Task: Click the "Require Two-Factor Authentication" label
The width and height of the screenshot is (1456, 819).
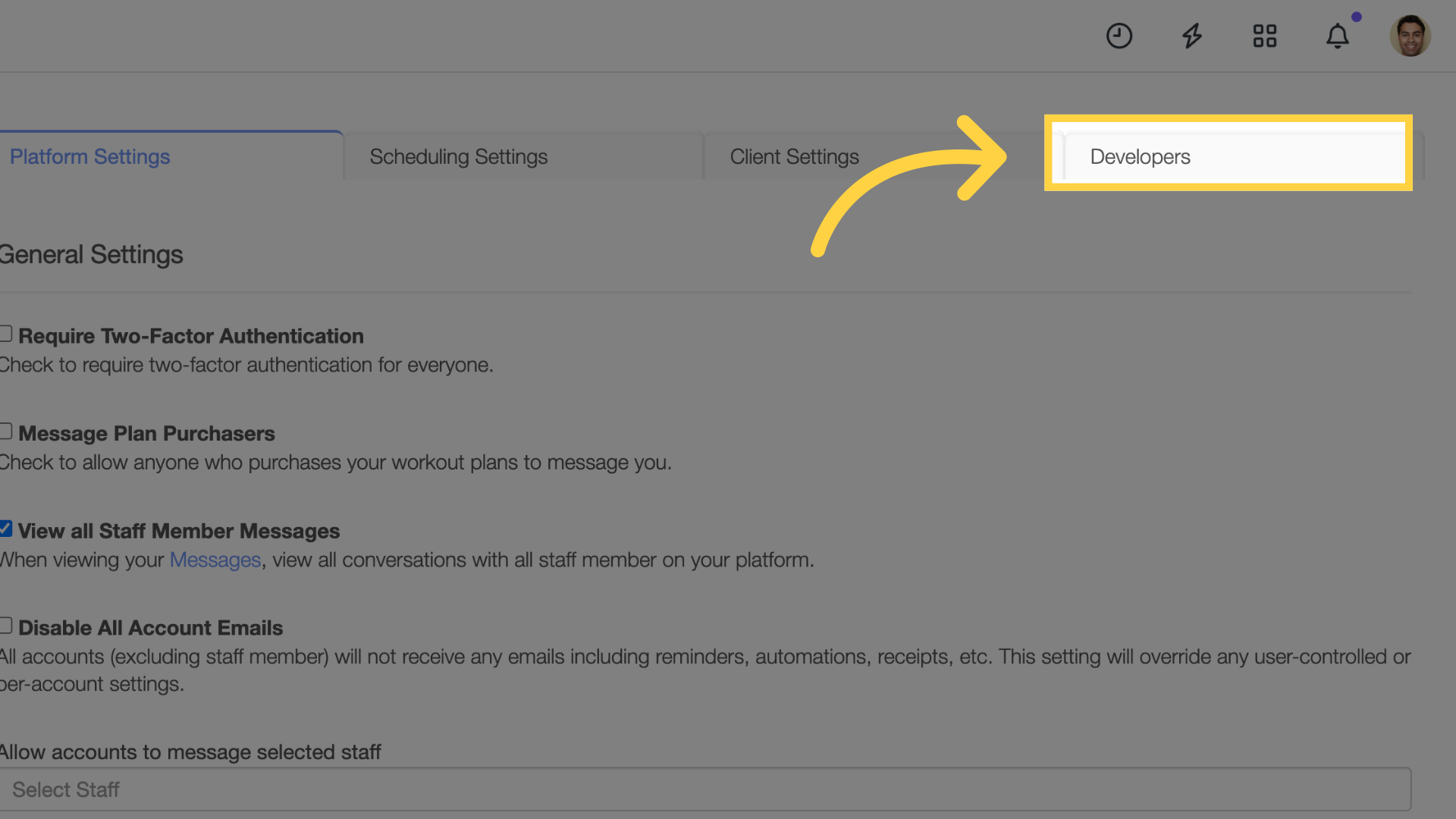Action: [191, 336]
